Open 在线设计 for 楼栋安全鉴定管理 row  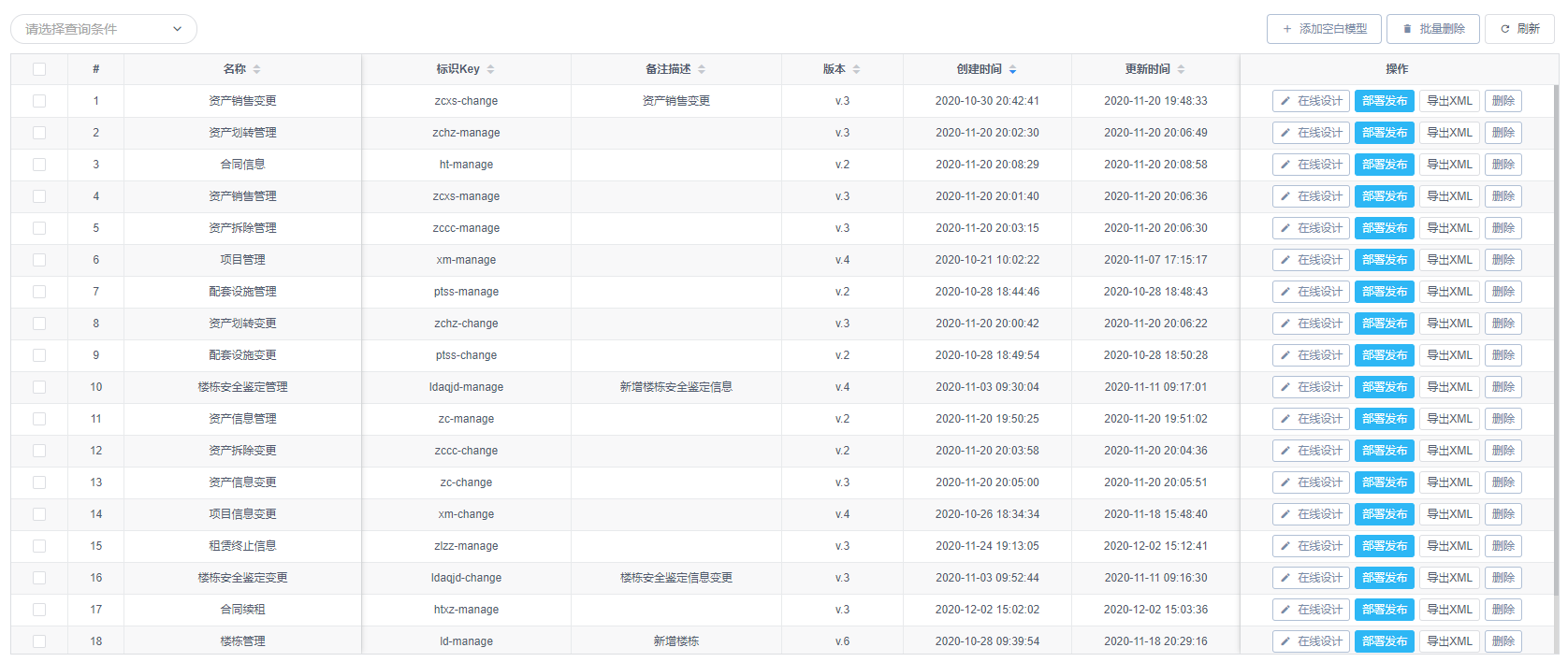pyautogui.click(x=1311, y=387)
